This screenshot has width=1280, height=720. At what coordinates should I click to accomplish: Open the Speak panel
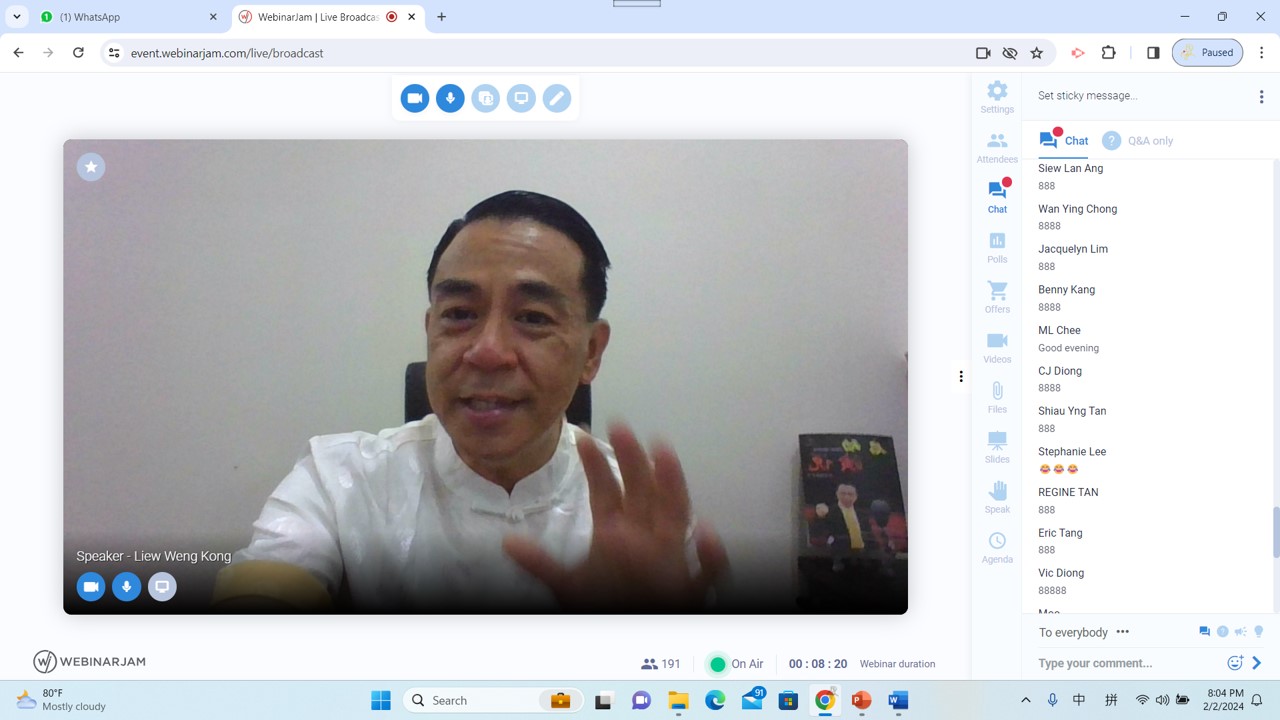pos(997,497)
